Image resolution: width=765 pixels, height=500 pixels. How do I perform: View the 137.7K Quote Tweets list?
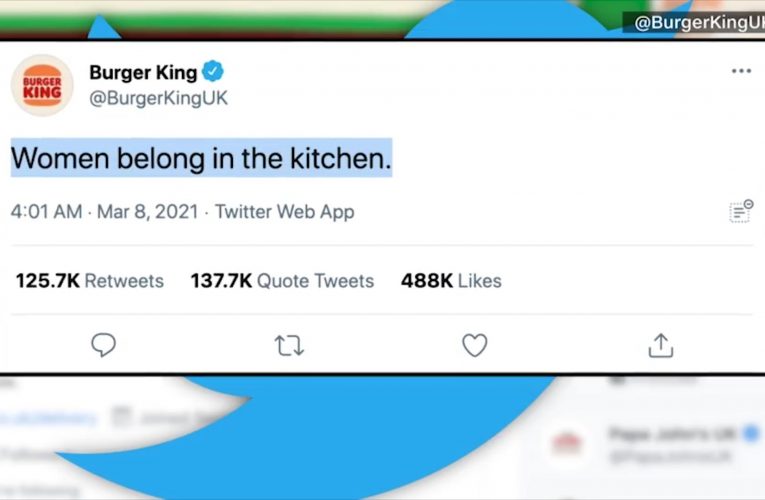pyautogui.click(x=282, y=281)
